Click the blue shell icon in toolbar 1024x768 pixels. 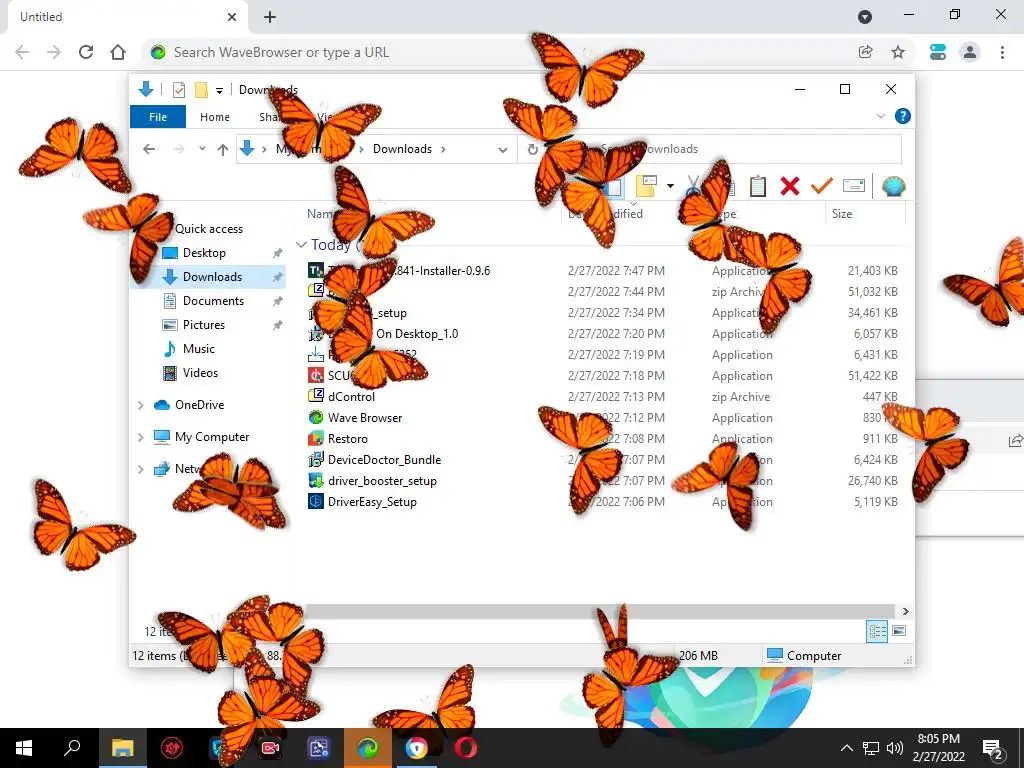[893, 186]
